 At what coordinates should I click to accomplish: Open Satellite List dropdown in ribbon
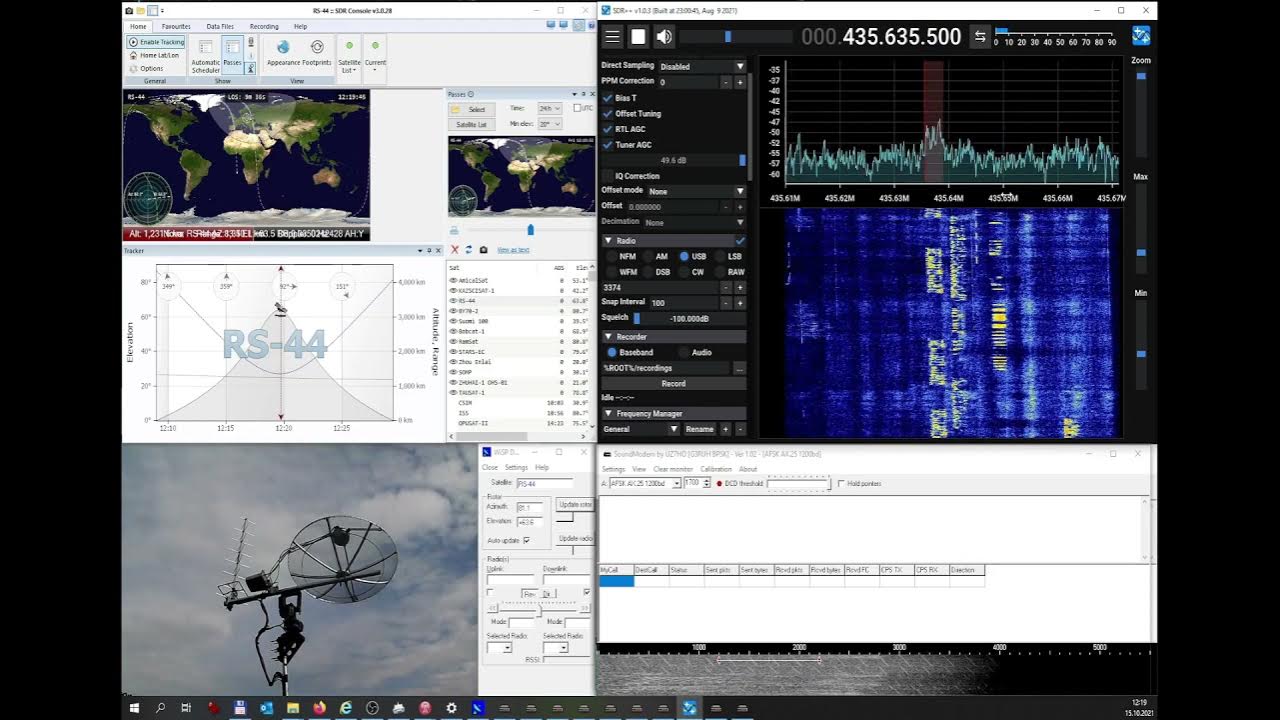pyautogui.click(x=349, y=56)
